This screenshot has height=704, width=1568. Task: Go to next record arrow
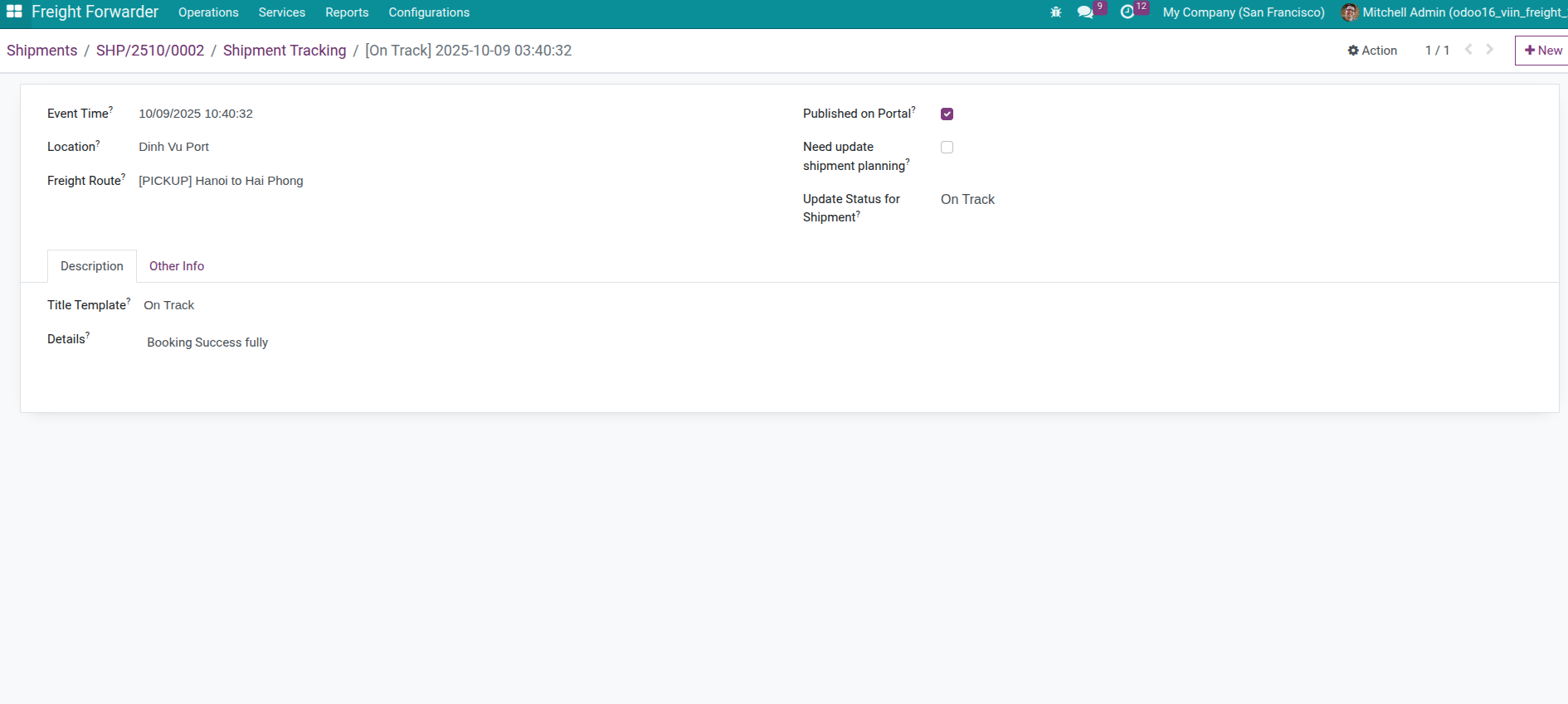1490,50
